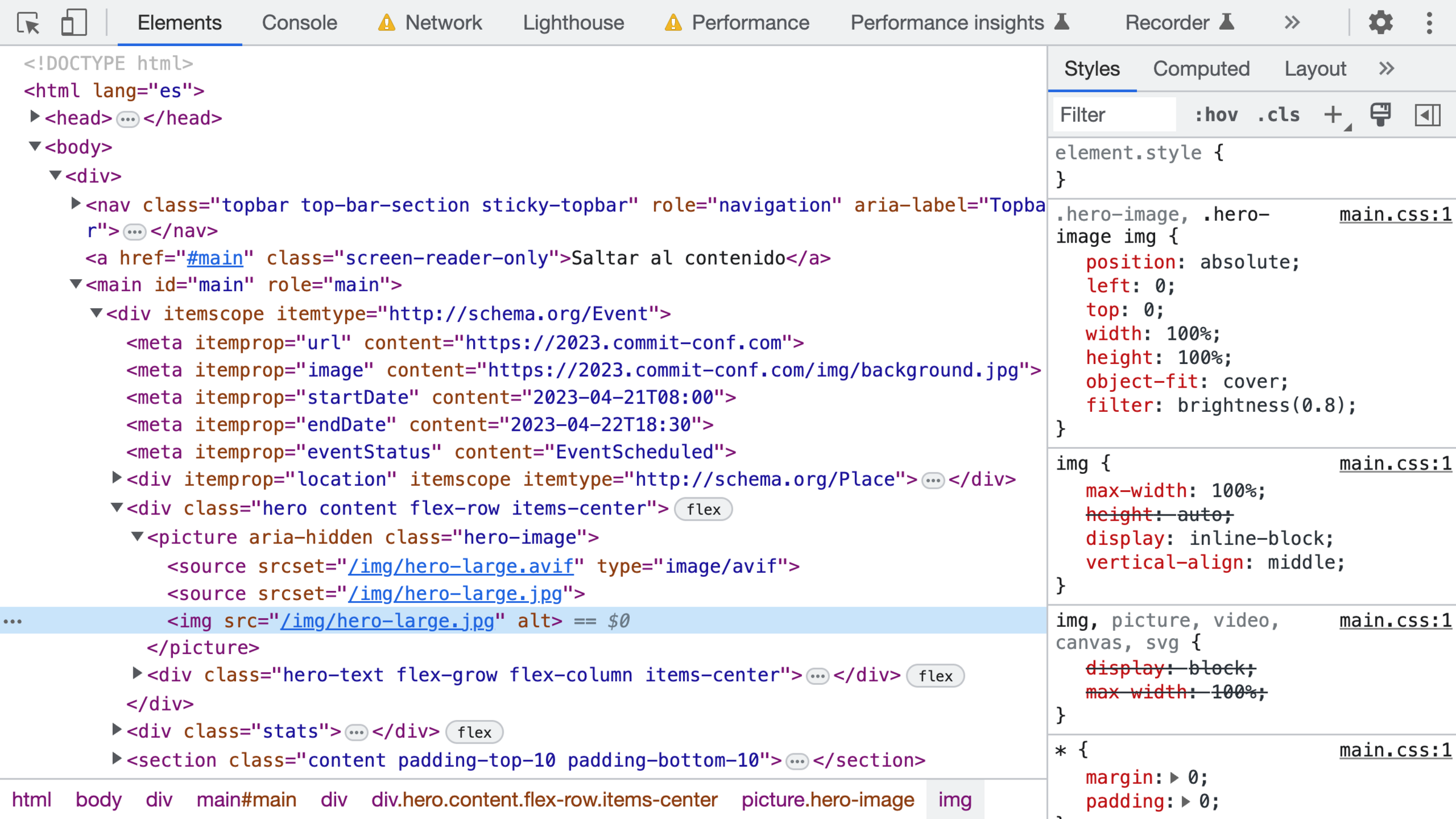Toggle flex badge on the hero div
Viewport: 1456px width, 819px height.
[x=703, y=509]
